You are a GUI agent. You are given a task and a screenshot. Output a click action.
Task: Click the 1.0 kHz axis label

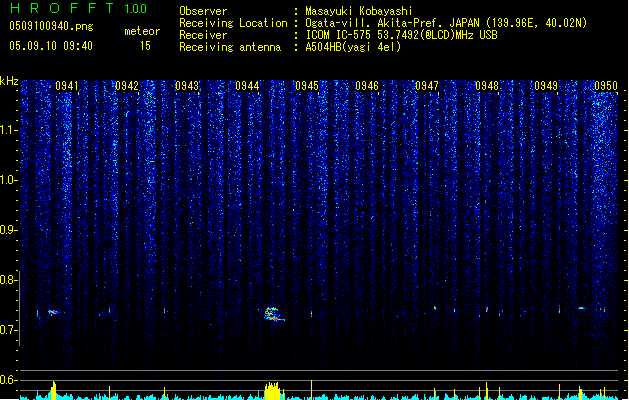(x=9, y=180)
